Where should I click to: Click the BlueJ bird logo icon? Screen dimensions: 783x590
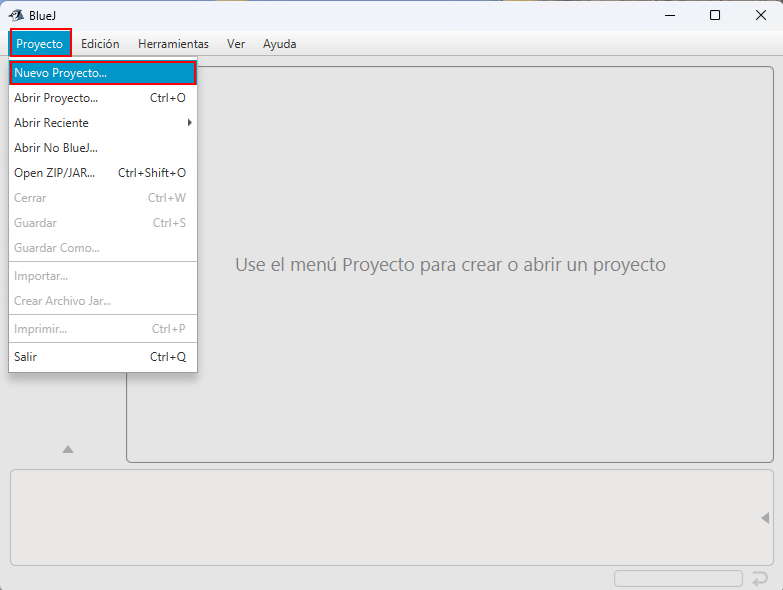[x=16, y=15]
